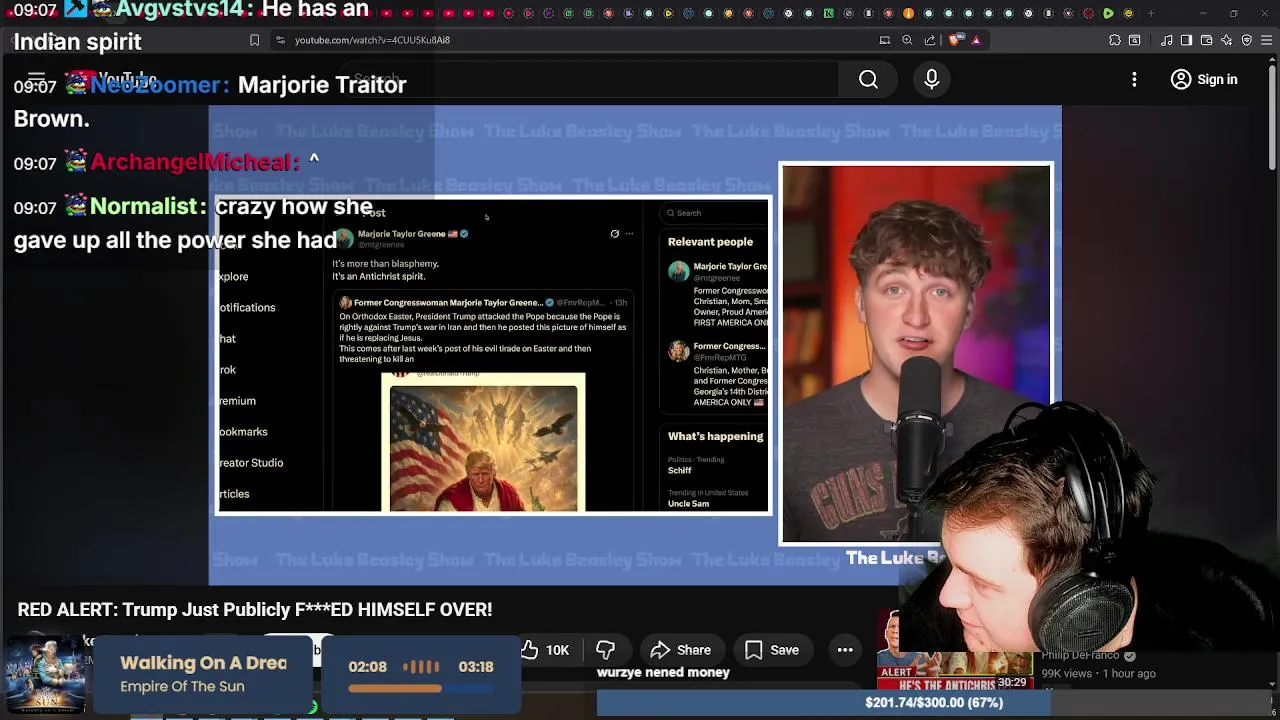This screenshot has height=720, width=1280.
Task: Click the tab search icon beside extensions
Action: pyautogui.click(x=1135, y=40)
